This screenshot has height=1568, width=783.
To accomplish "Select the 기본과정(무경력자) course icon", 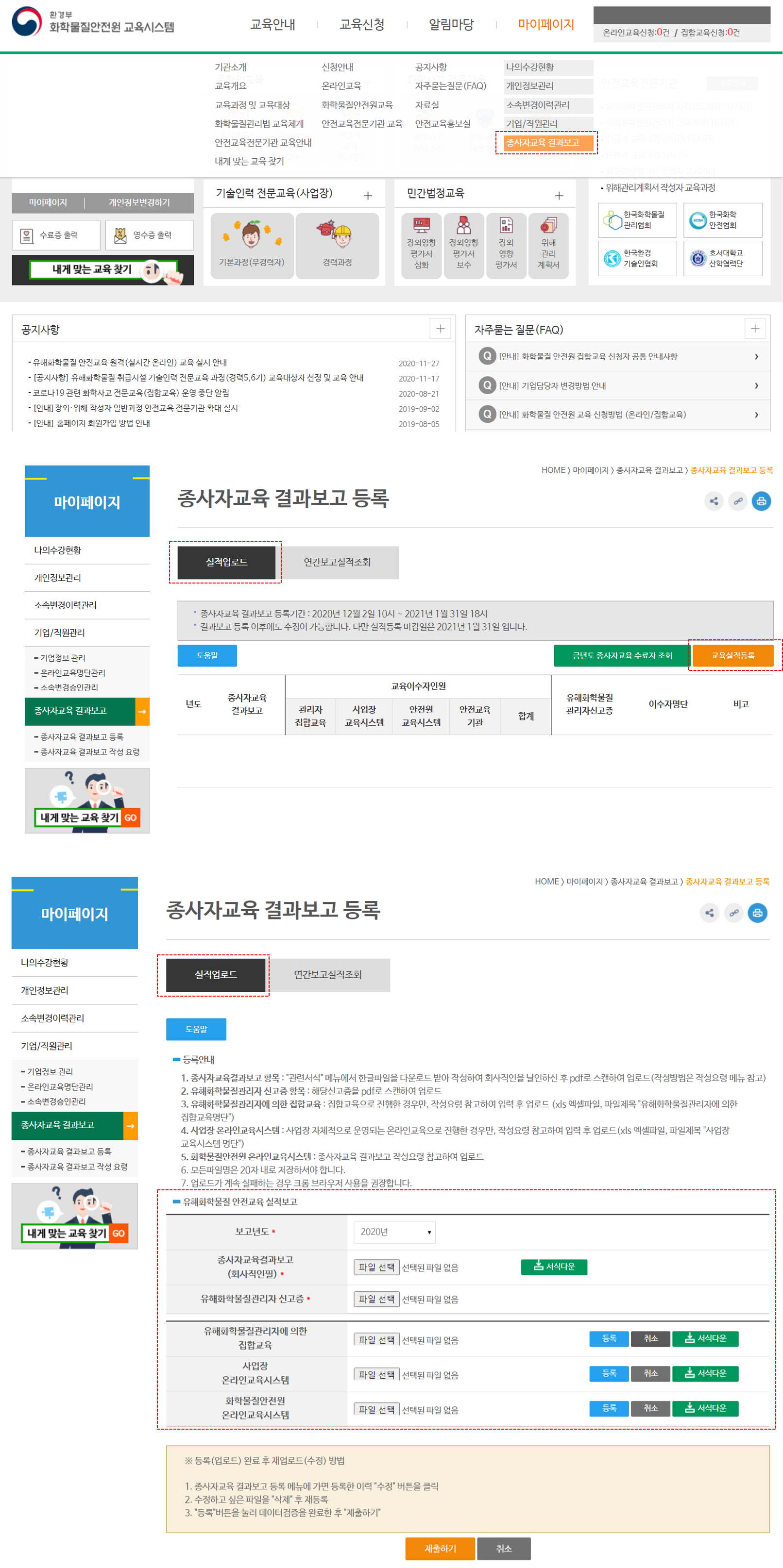I will coord(252,245).
